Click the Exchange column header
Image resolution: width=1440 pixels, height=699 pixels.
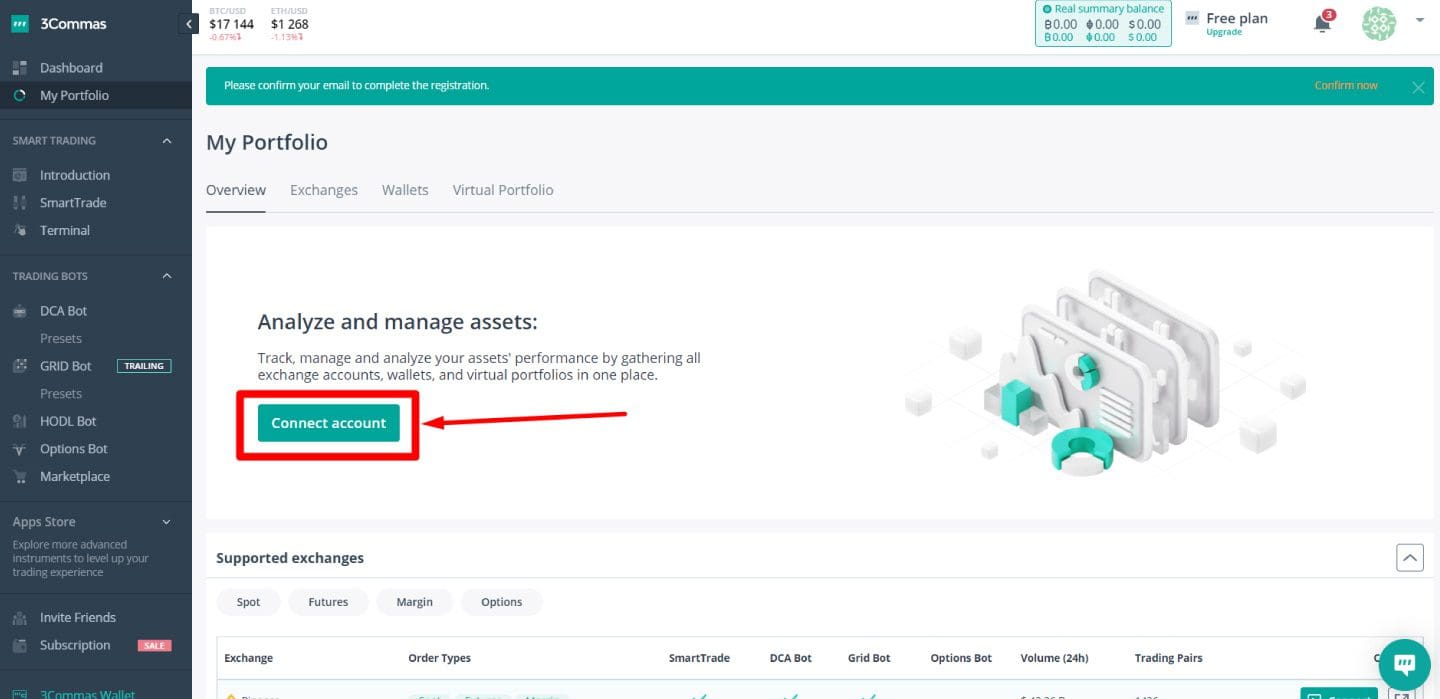click(x=248, y=658)
